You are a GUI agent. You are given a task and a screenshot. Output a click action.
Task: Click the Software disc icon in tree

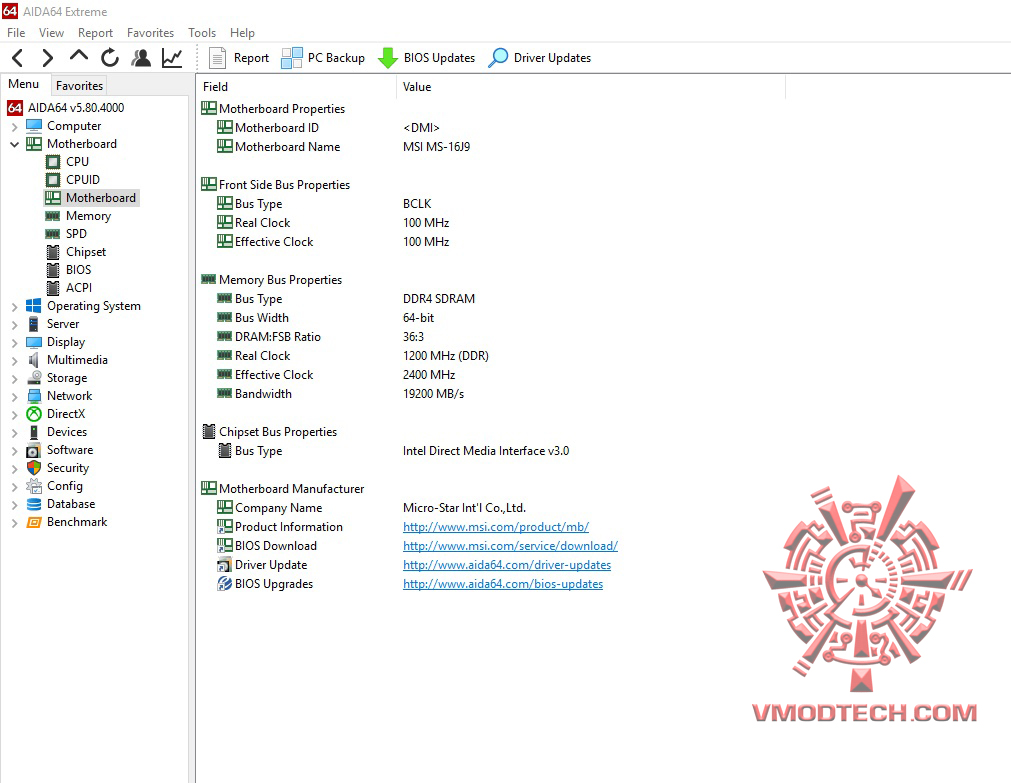pos(34,450)
